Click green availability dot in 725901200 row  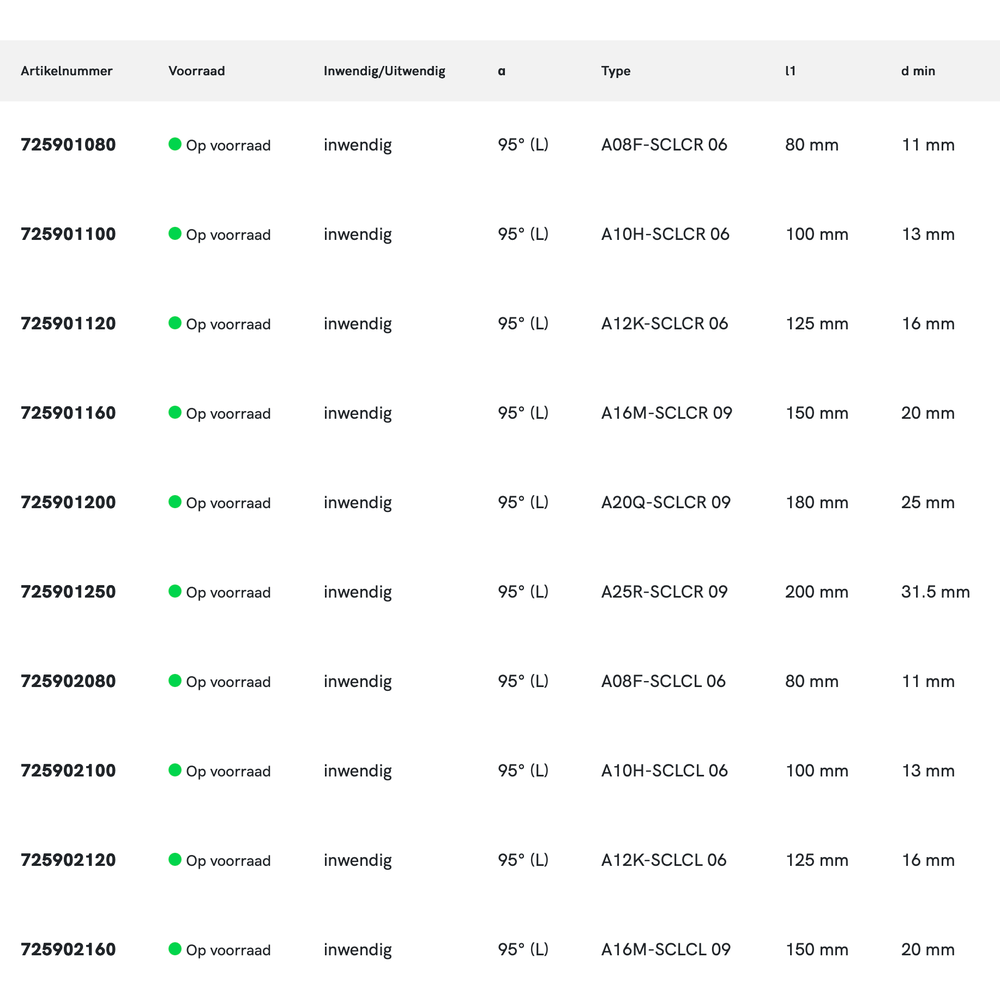(175, 502)
